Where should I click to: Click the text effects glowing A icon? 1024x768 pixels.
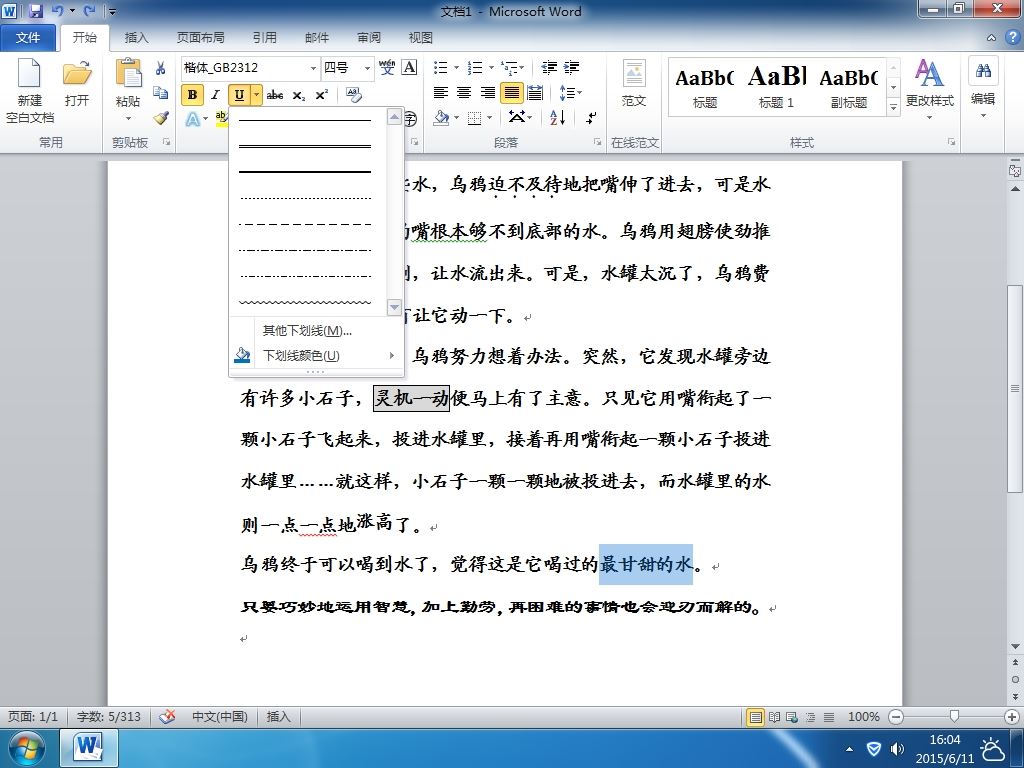point(193,119)
